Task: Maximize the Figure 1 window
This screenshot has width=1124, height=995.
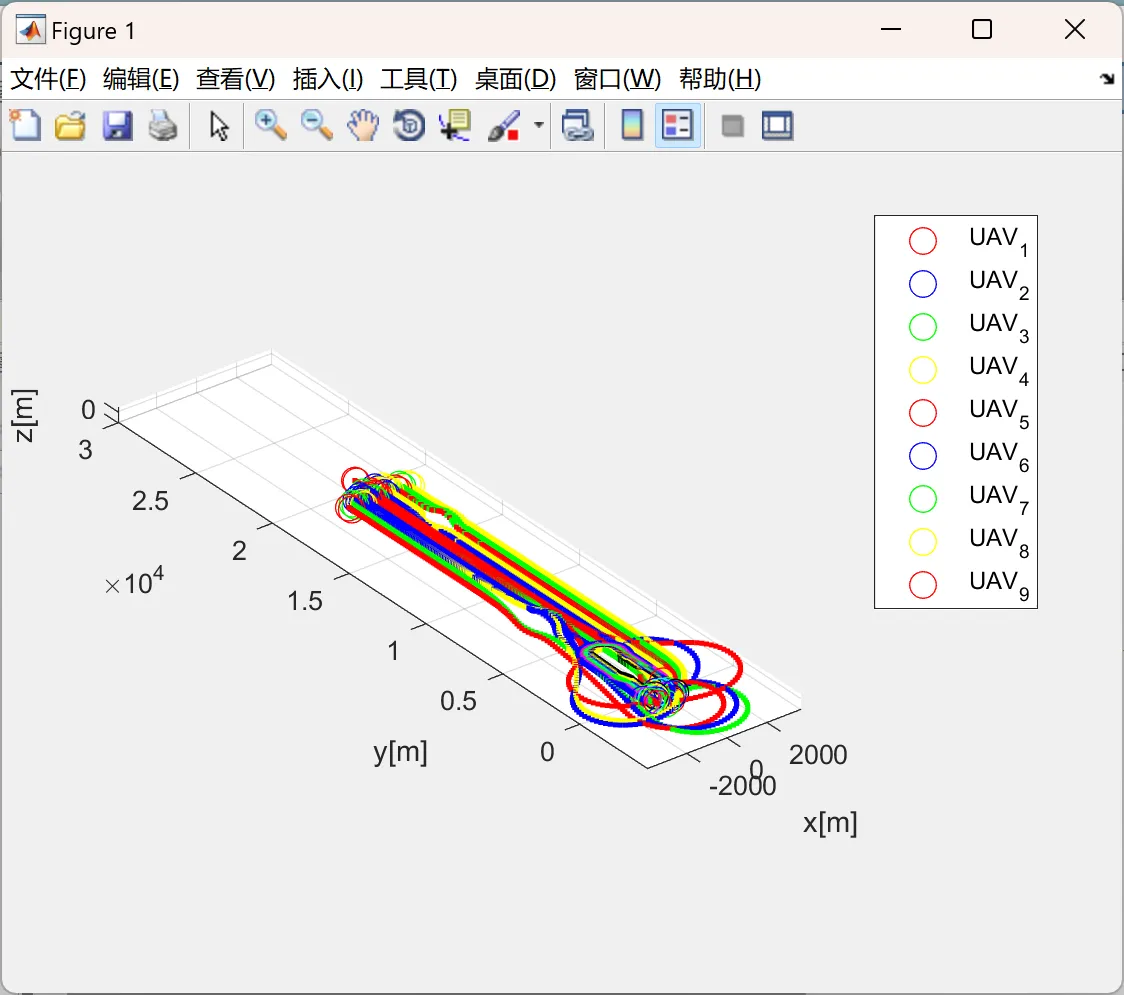Action: click(x=981, y=29)
